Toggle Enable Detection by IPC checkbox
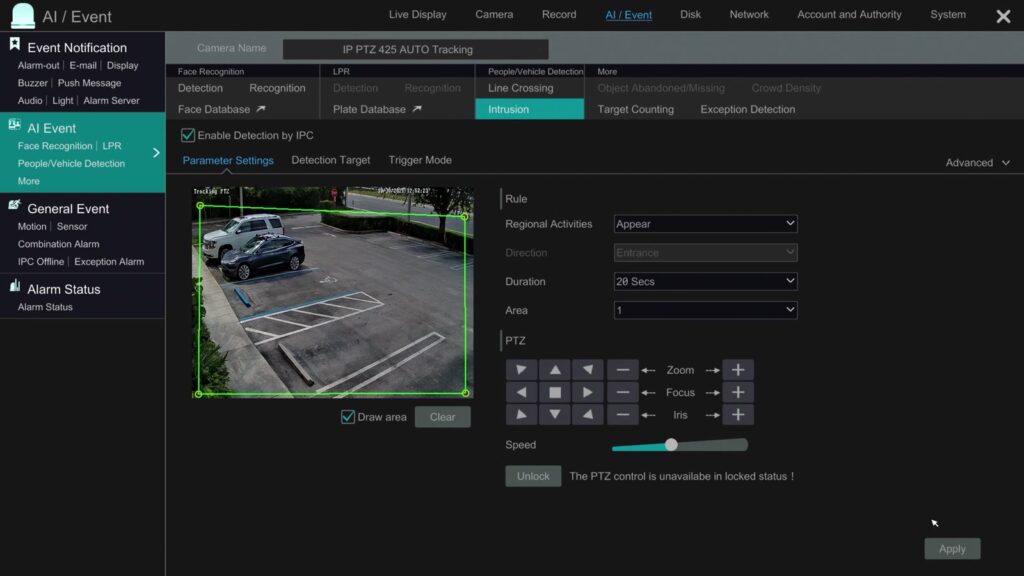 click(x=187, y=135)
